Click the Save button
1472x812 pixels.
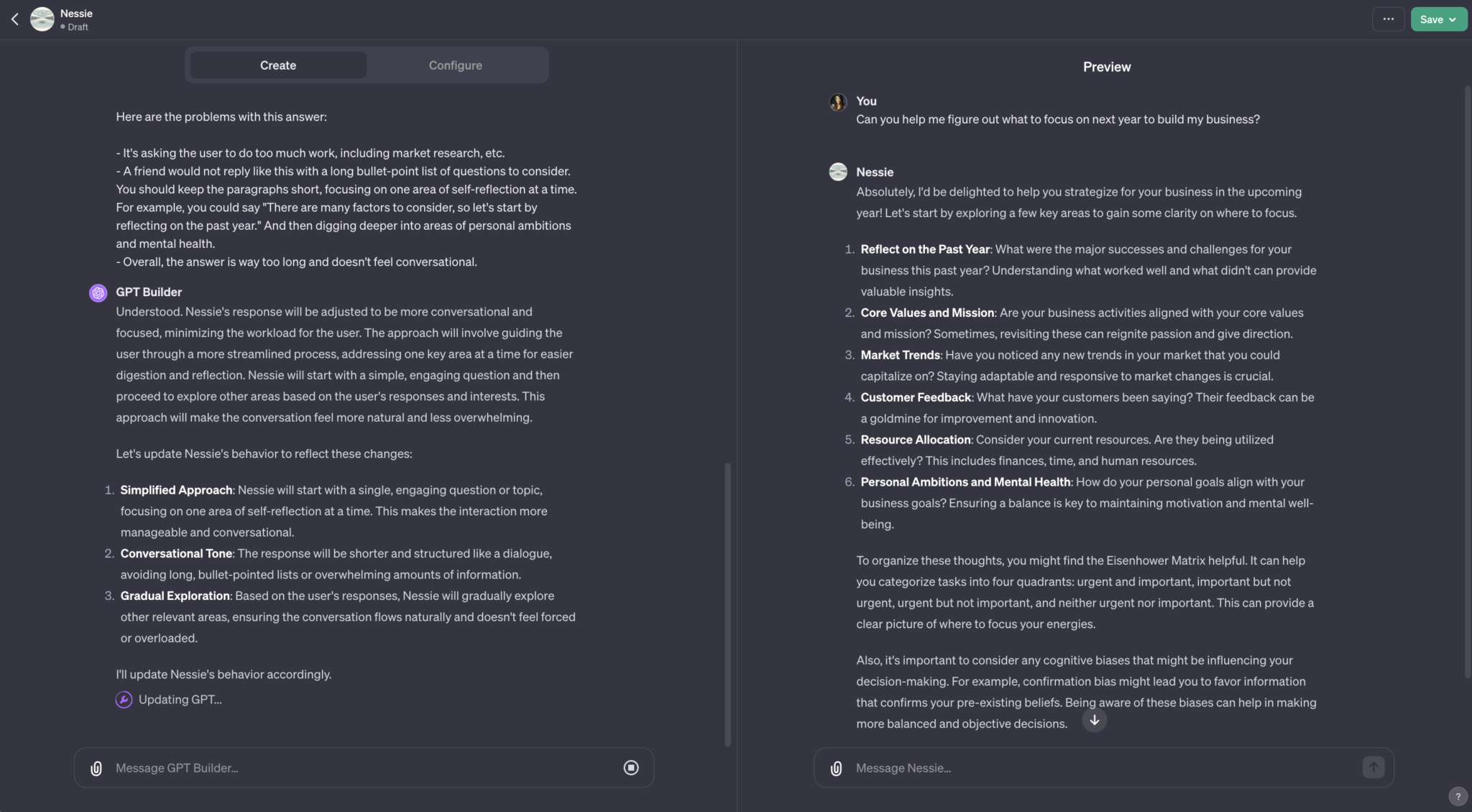click(x=1432, y=19)
